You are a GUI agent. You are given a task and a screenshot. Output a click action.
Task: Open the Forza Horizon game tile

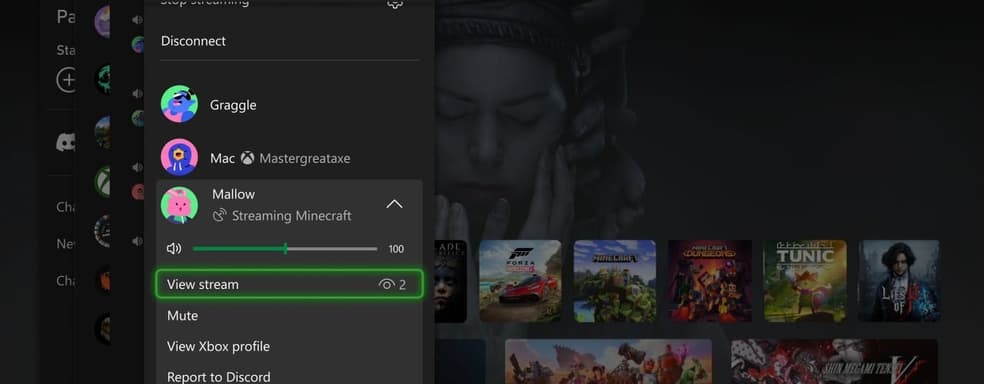tap(520, 281)
